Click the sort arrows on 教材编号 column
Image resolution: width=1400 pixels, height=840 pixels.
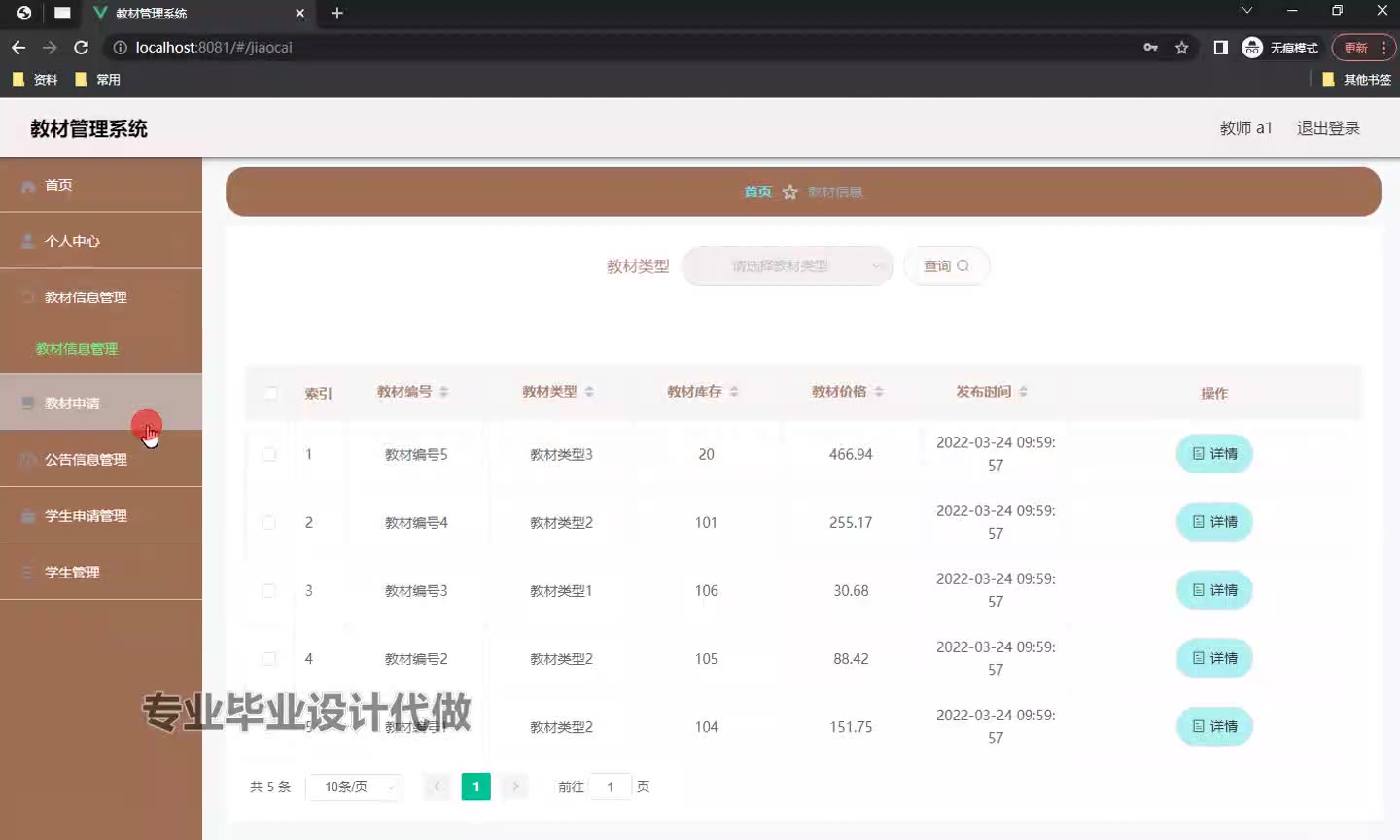pos(443,392)
